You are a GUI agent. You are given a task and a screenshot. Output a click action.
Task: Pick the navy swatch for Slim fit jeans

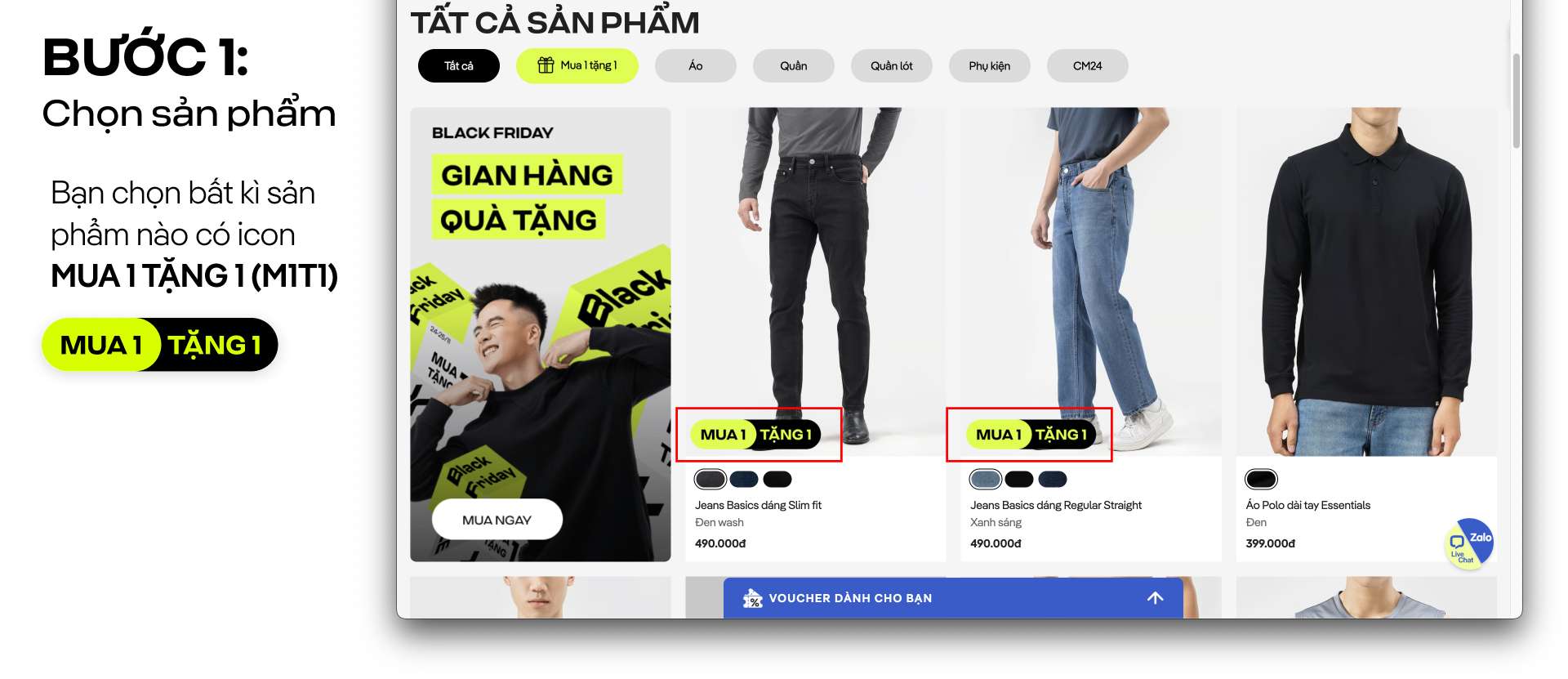(744, 479)
